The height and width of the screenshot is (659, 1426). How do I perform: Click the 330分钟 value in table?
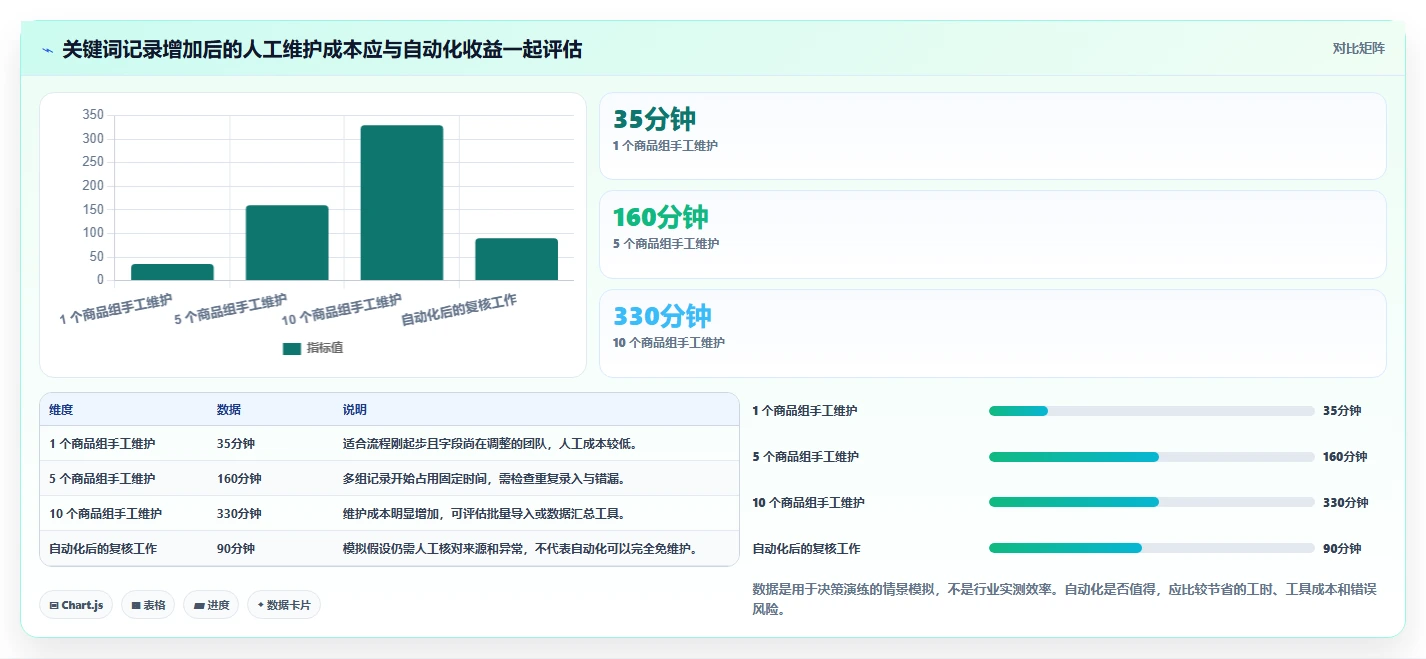239,513
